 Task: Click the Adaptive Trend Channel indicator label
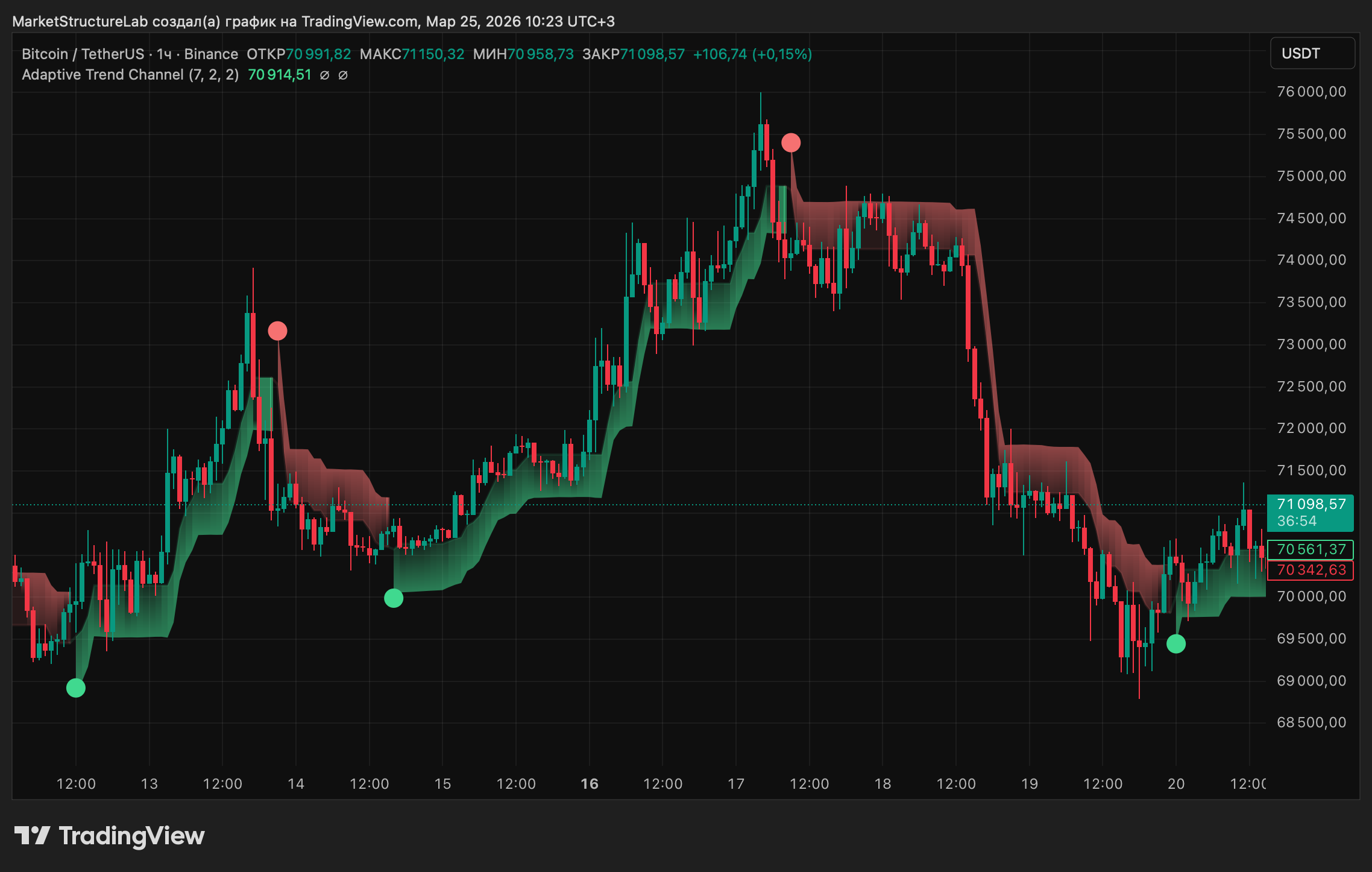(x=130, y=75)
